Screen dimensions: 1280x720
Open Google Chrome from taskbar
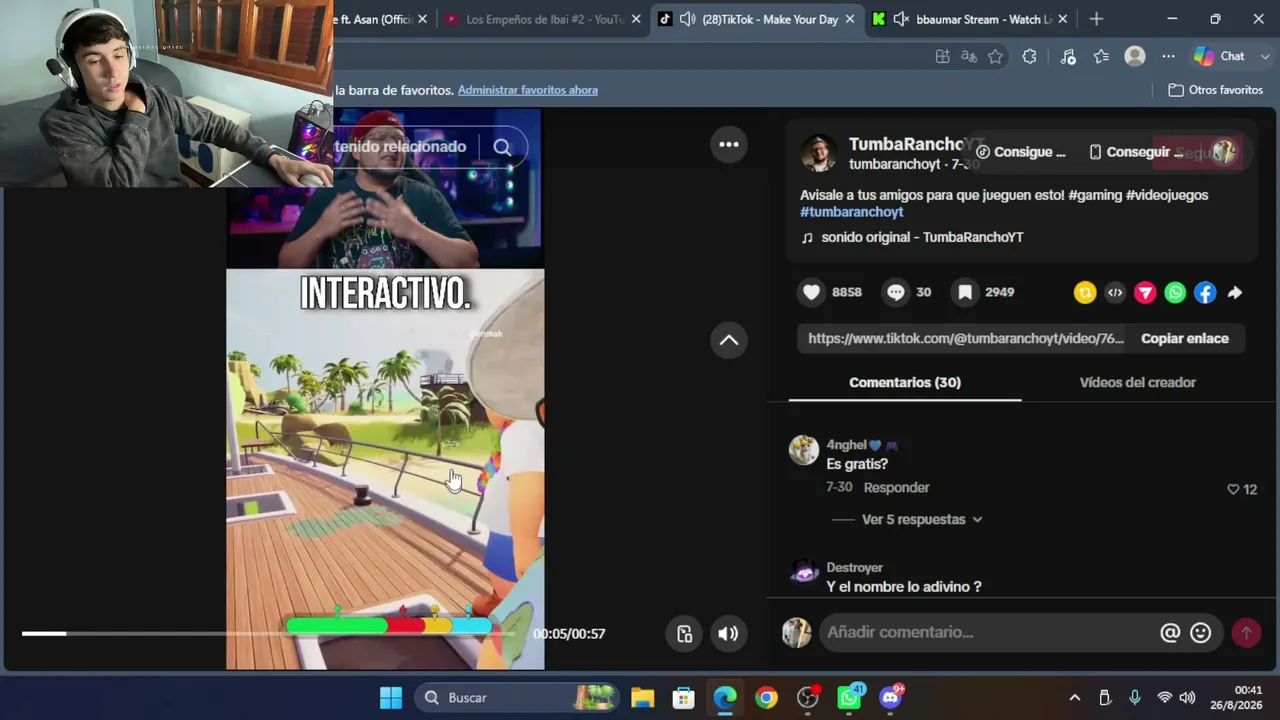pos(766,698)
